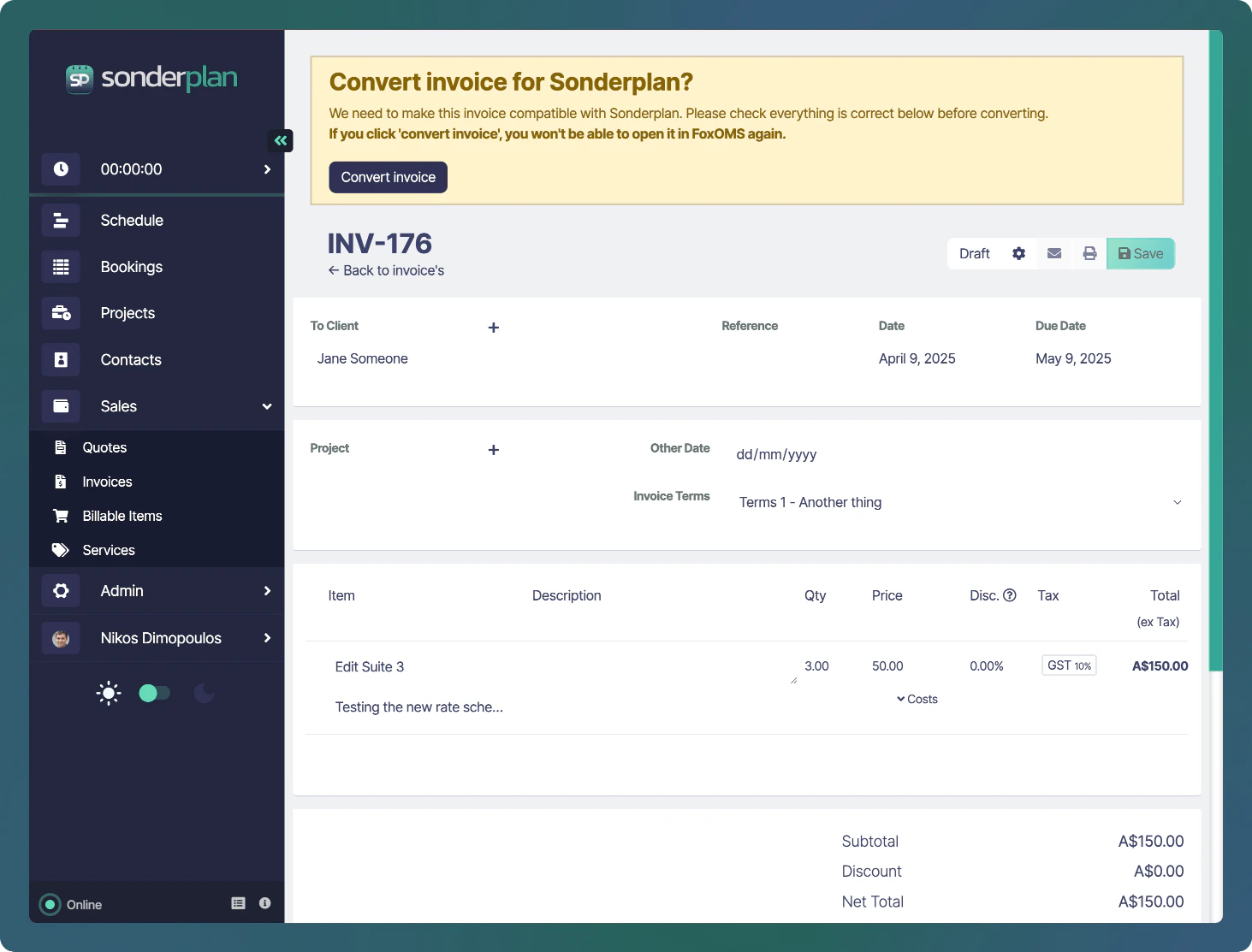Click the Sonderplan logo

152,78
